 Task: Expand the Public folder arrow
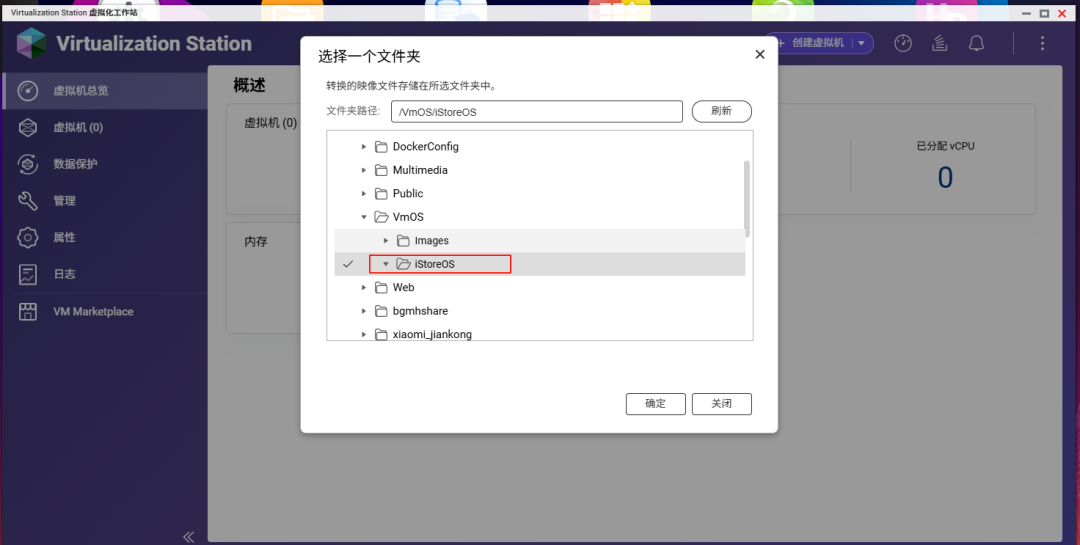tap(364, 194)
